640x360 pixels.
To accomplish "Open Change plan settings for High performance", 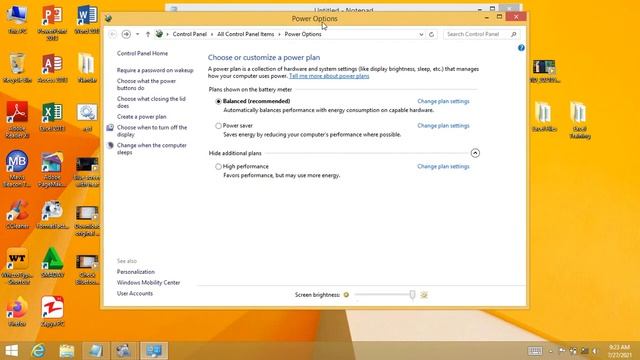I will [443, 167].
